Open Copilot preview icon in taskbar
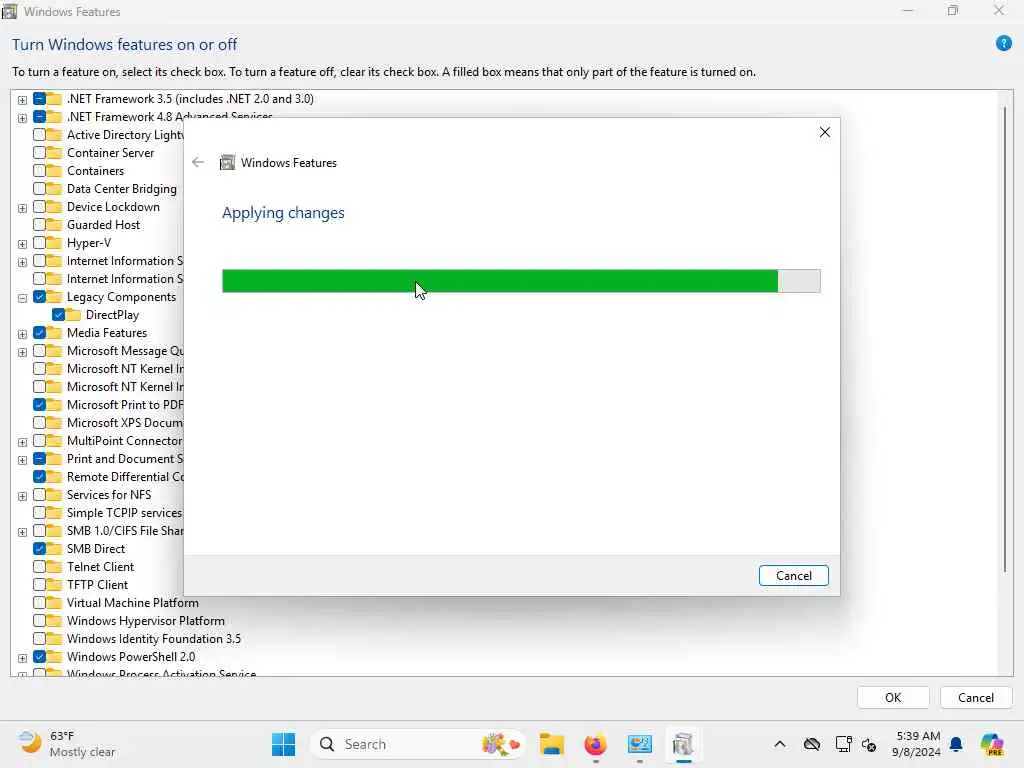1024x768 pixels. [x=993, y=744]
